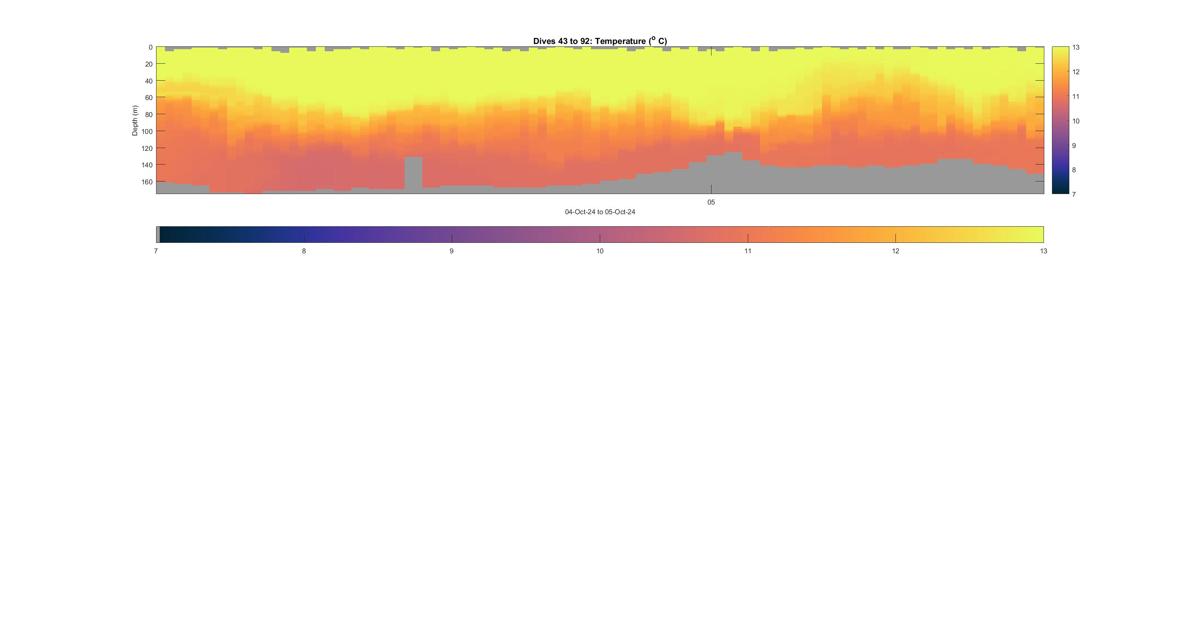Click horizontal colorbar tick label '12'

[x=895, y=251]
